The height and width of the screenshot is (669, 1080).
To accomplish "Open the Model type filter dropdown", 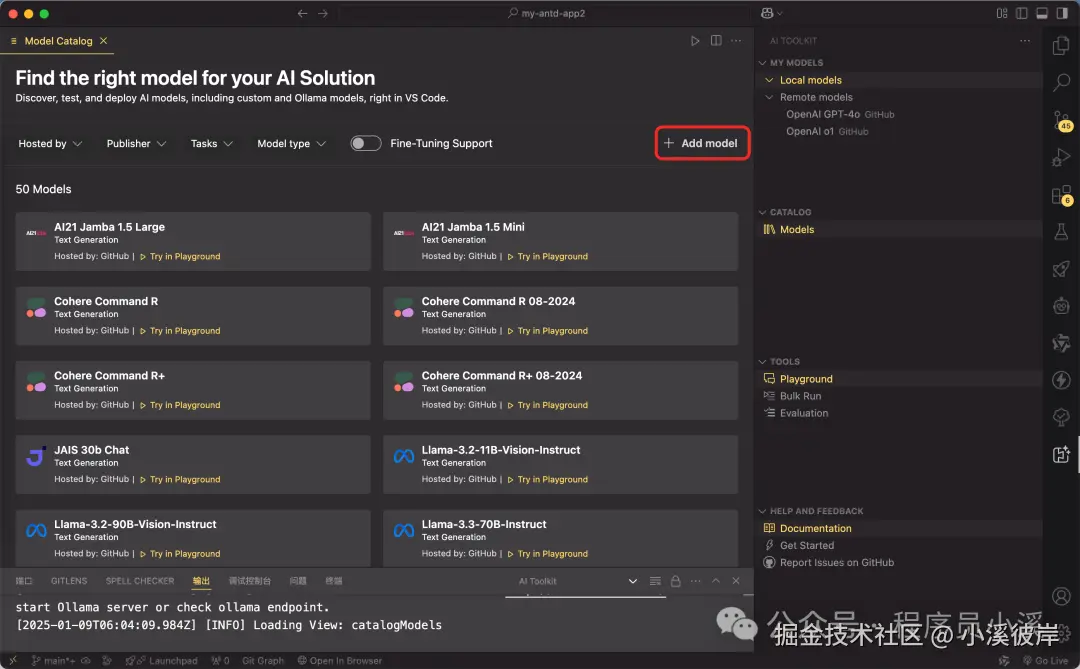I will [x=291, y=143].
